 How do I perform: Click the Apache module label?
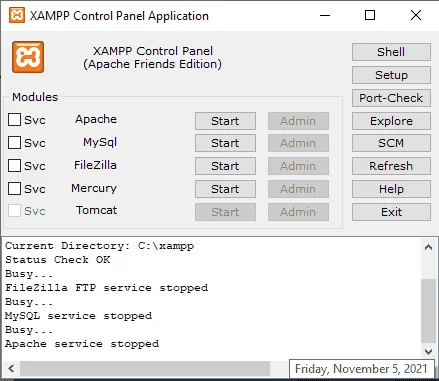96,119
